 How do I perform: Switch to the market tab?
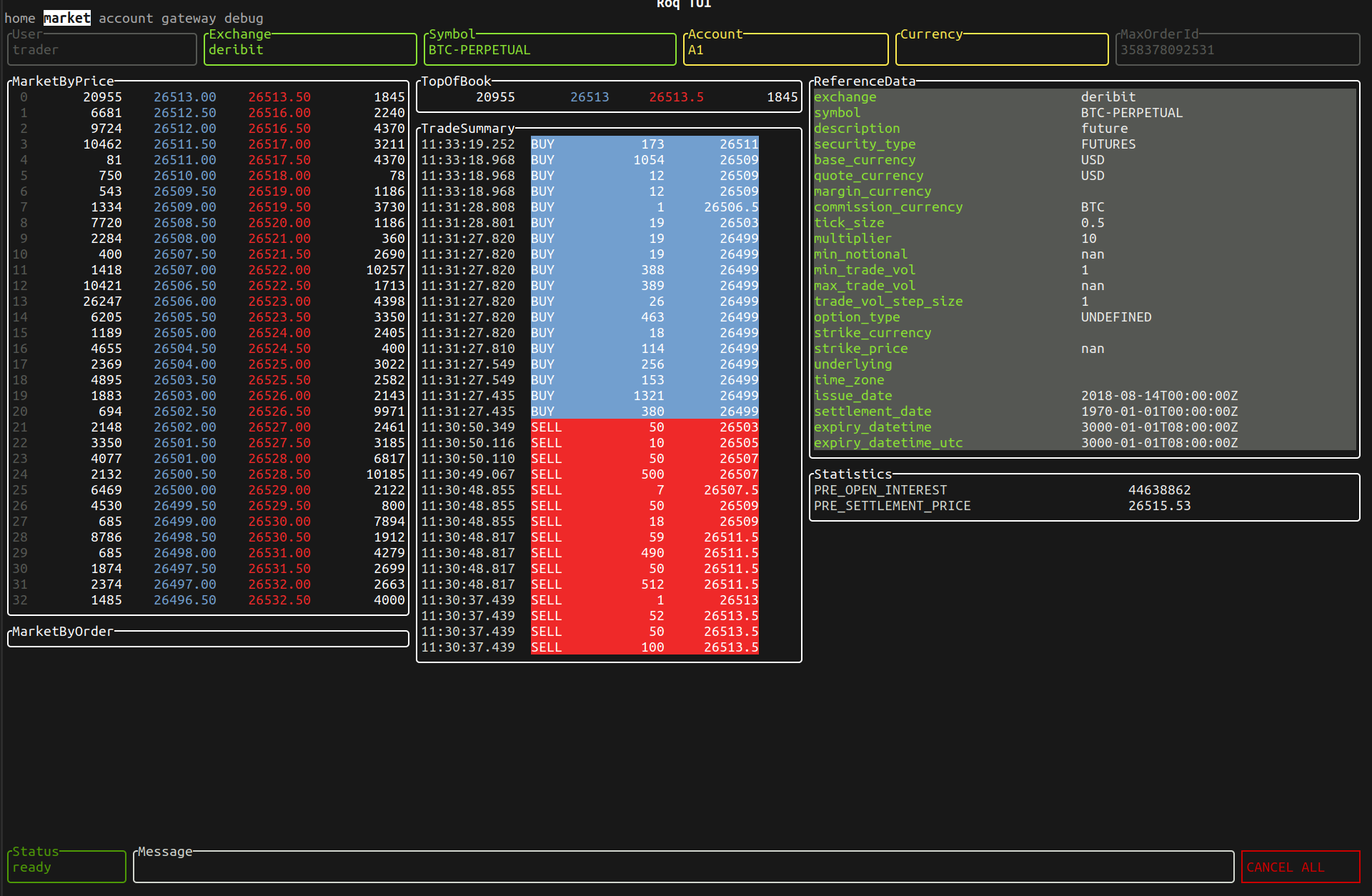67,18
